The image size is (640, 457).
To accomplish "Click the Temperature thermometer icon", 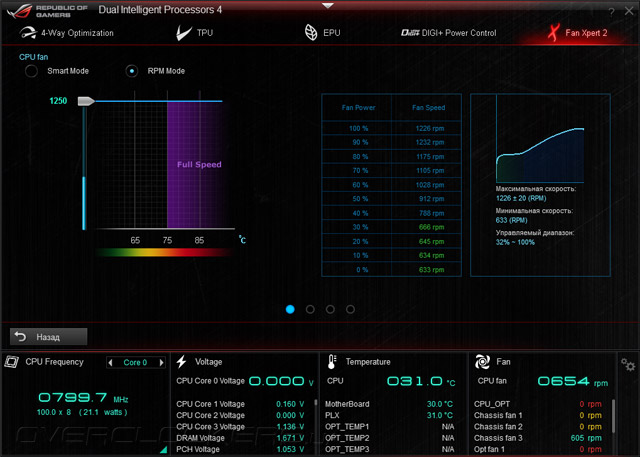I will tap(332, 362).
